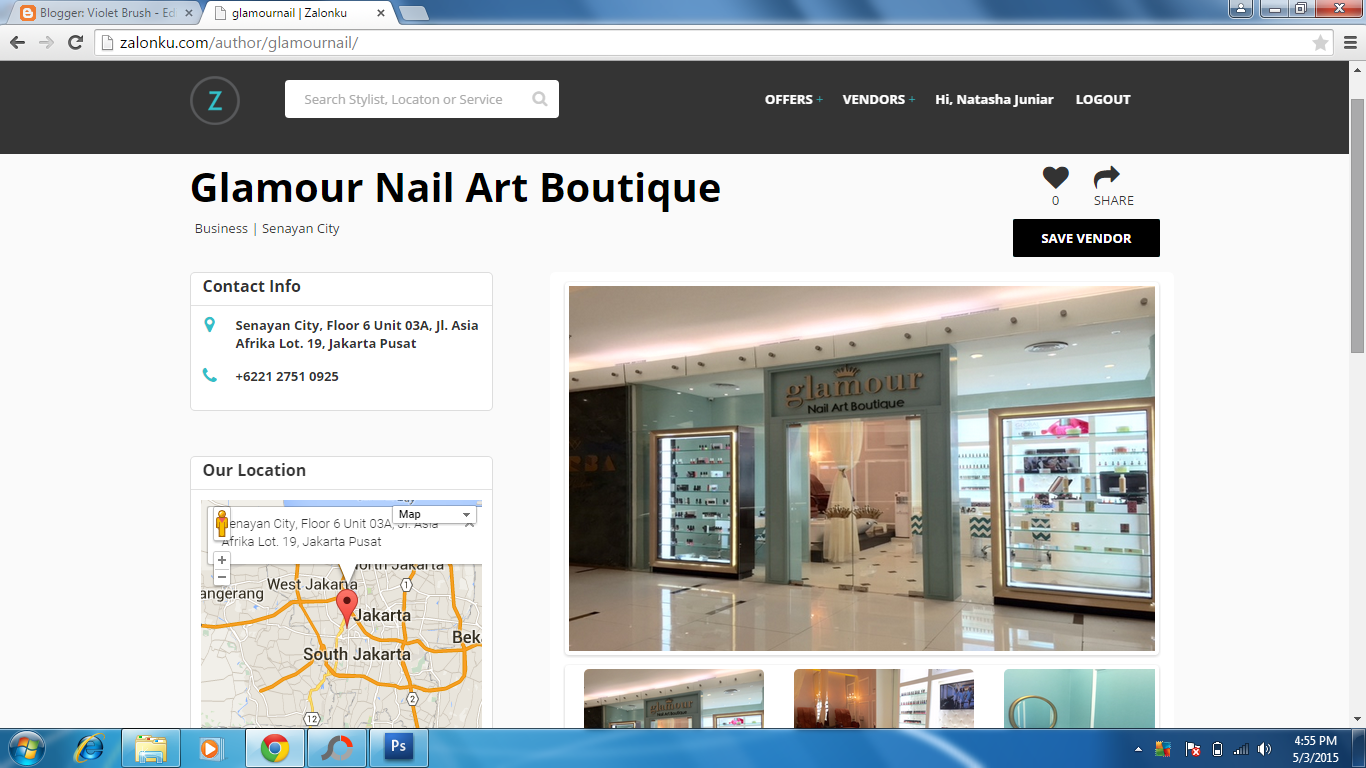Click the location pin icon in Contact Info

[x=209, y=325]
